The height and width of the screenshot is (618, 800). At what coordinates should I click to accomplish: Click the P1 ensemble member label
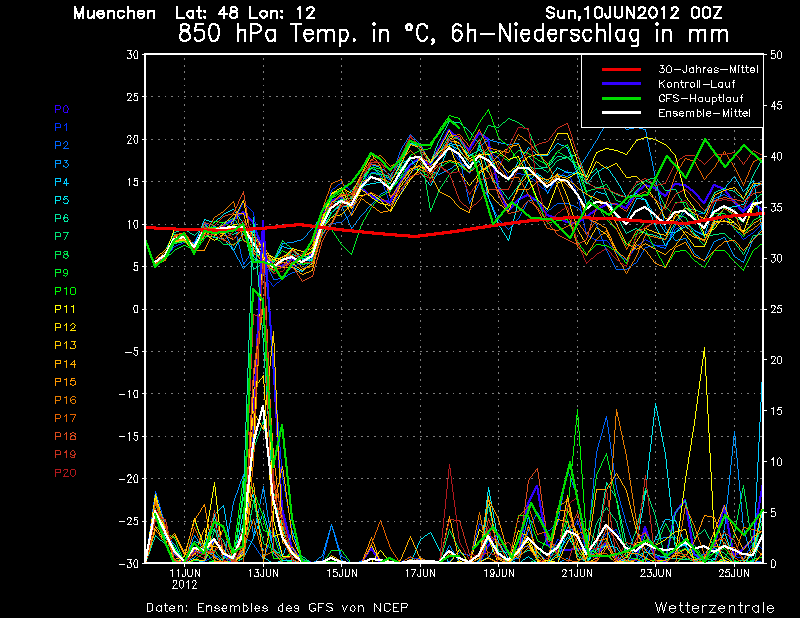pos(62,127)
